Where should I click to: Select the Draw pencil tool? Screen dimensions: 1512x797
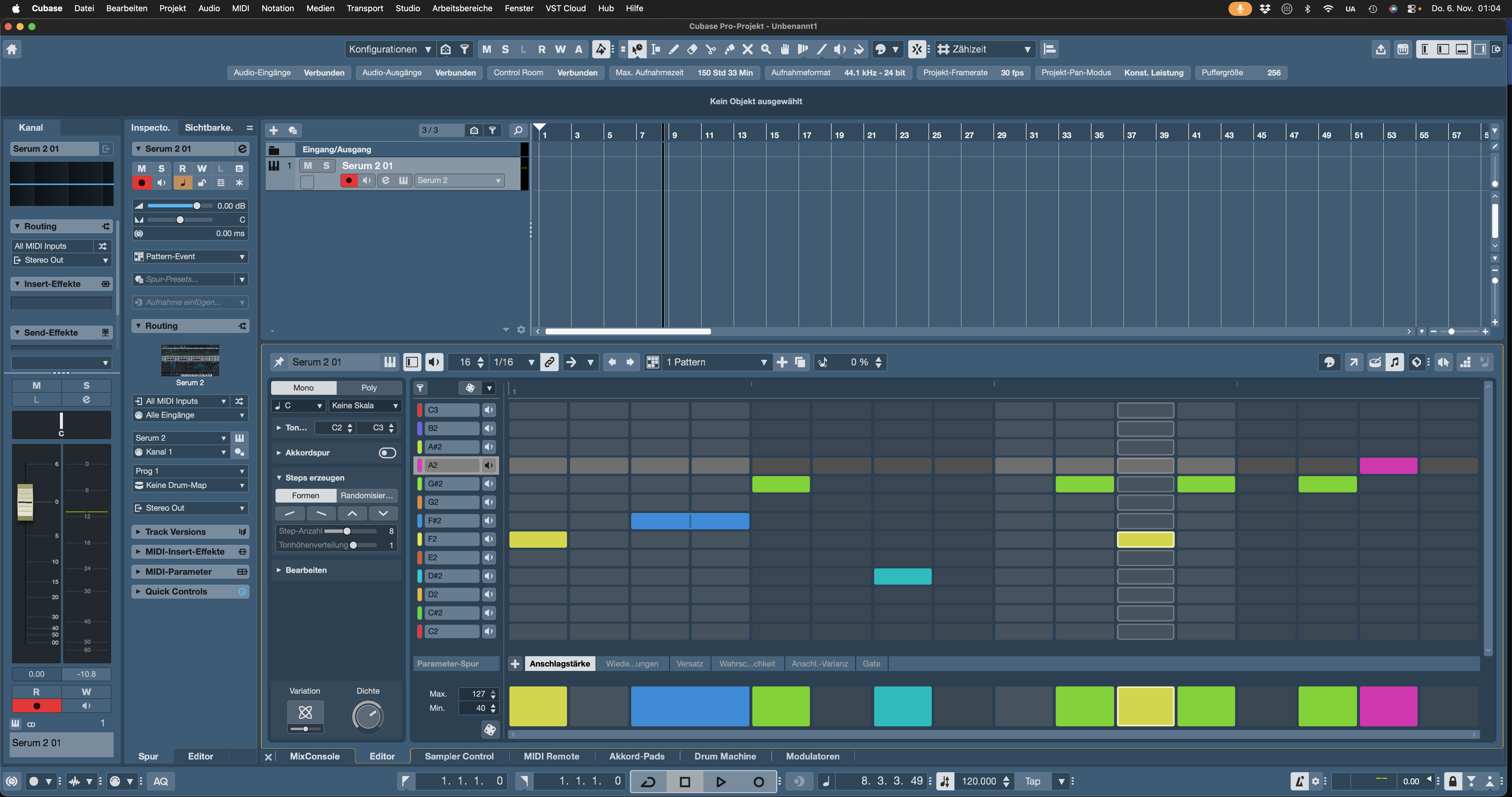pos(674,49)
